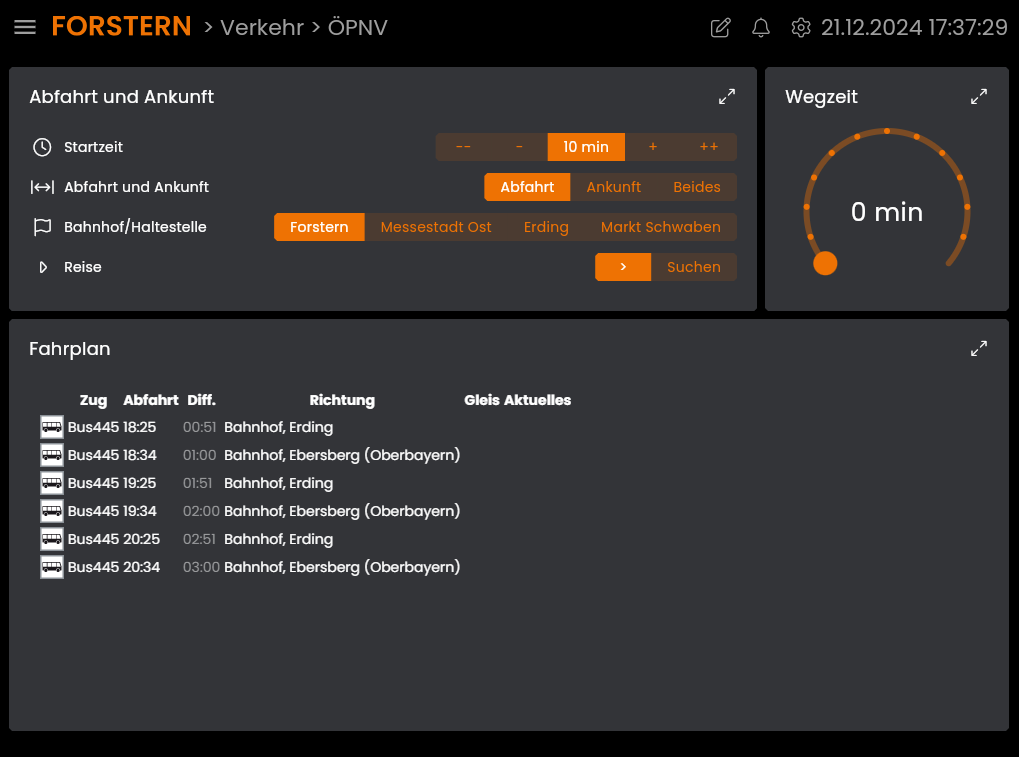Image resolution: width=1019 pixels, height=757 pixels.
Task: Open the notifications bell
Action: tap(761, 28)
